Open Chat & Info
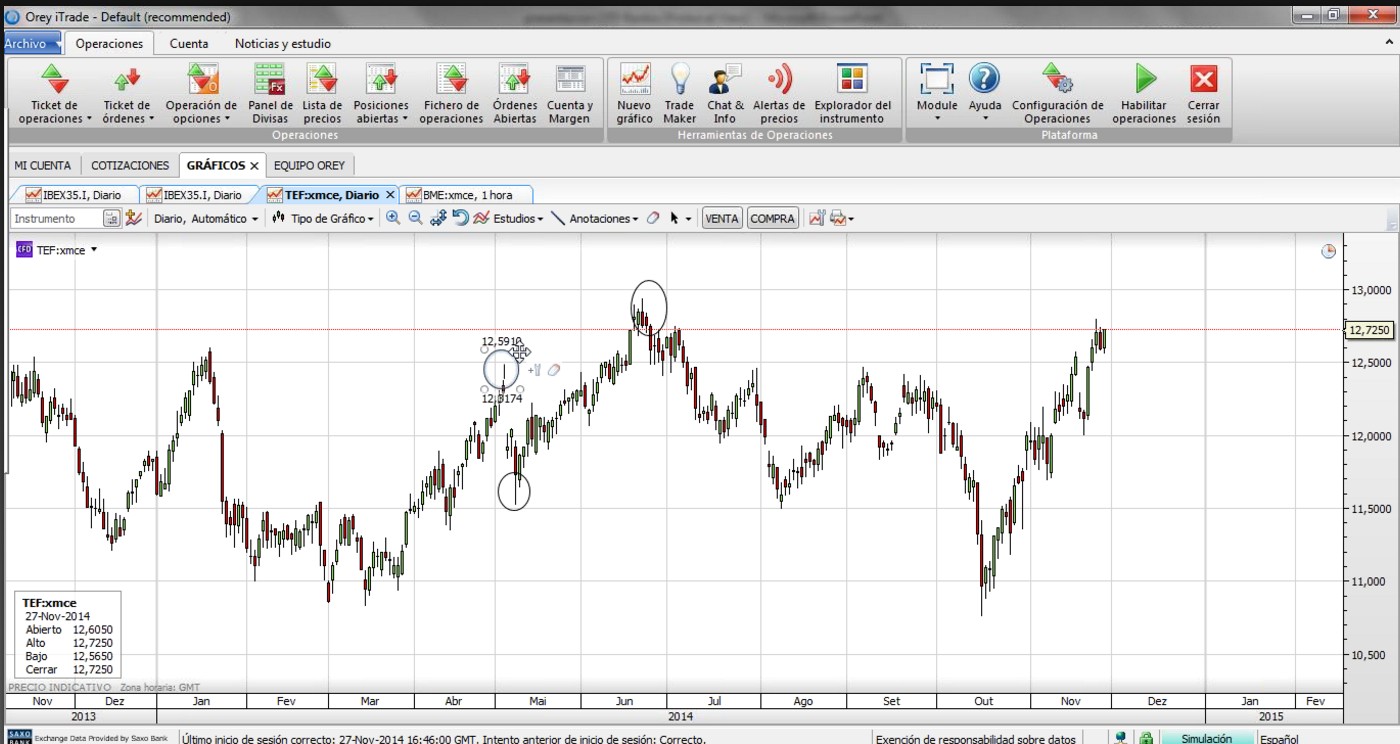1400x744 pixels. point(725,93)
